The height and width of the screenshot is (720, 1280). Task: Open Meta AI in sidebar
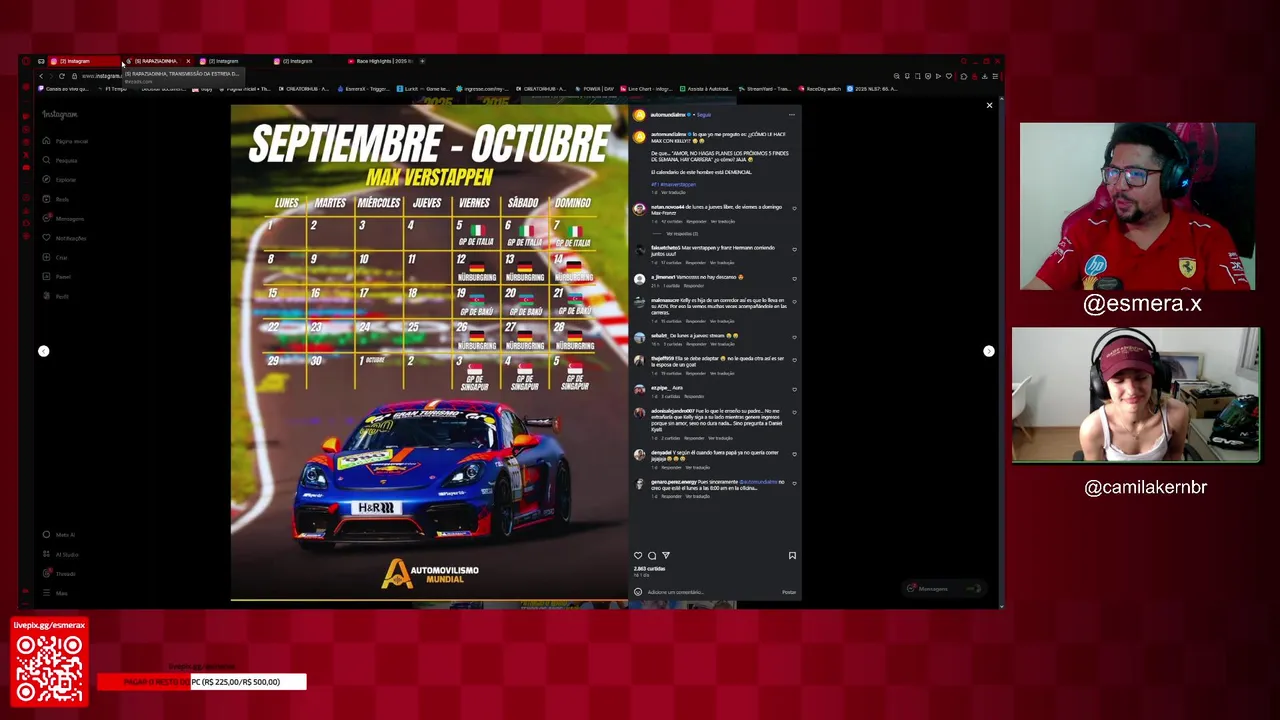[x=60, y=535]
